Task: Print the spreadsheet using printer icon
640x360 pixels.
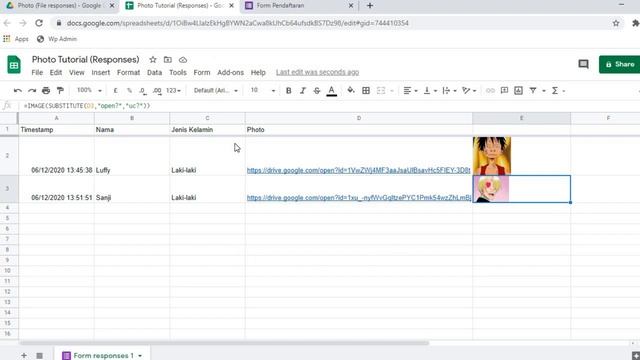Action: 46,91
